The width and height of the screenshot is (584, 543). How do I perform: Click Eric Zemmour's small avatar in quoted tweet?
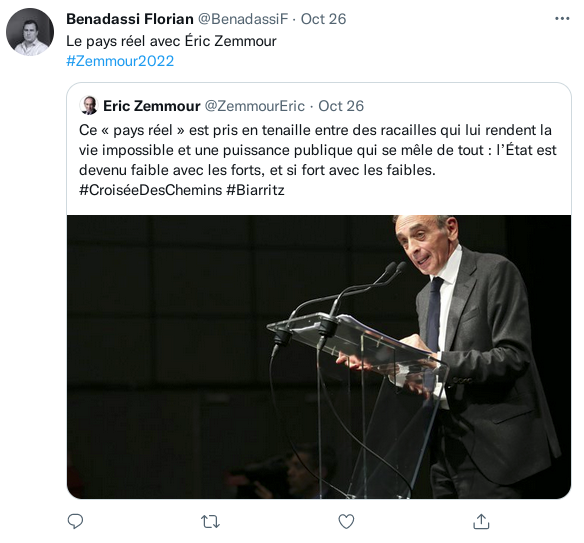(89, 105)
